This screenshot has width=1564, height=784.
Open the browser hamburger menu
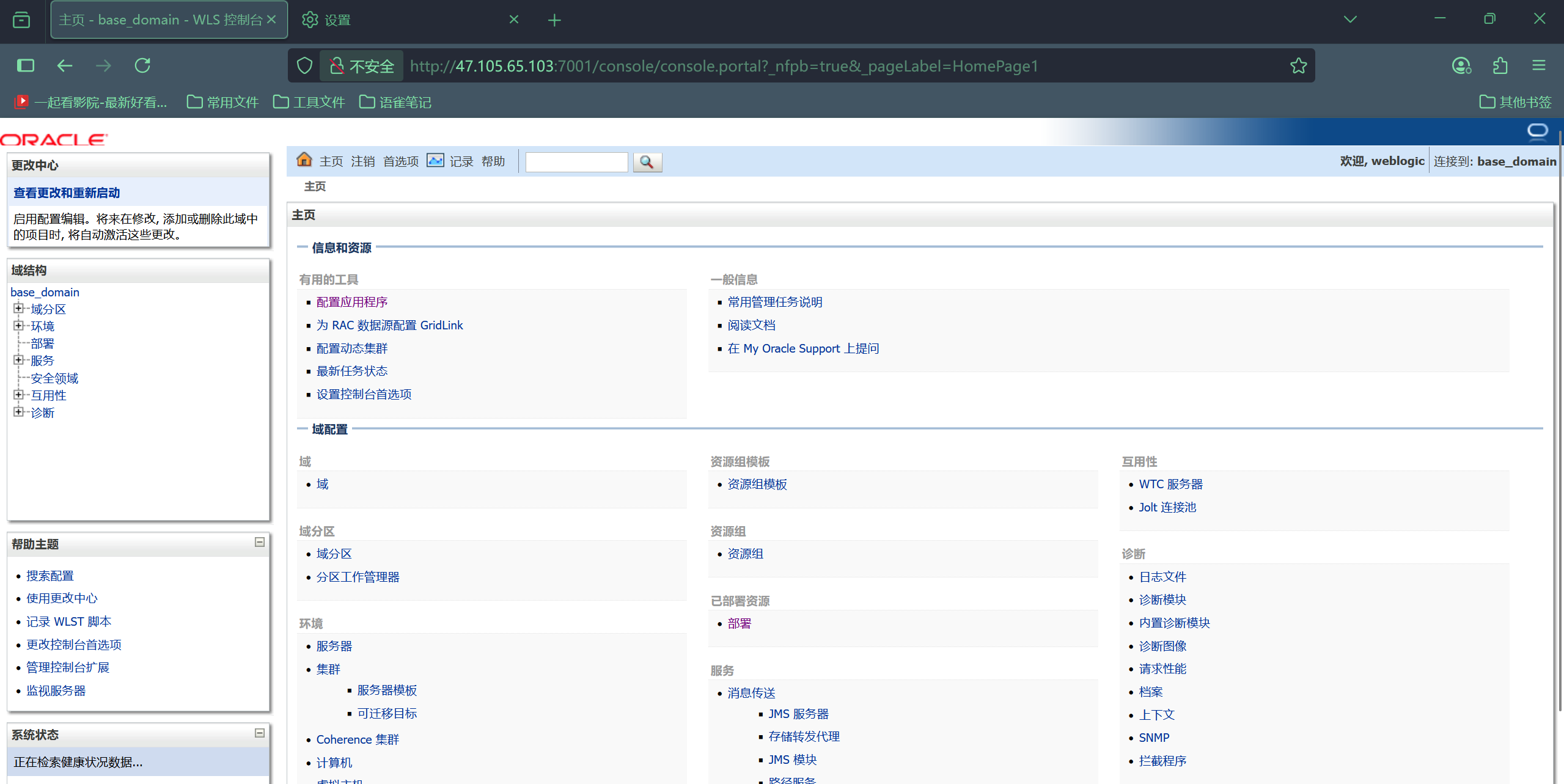coord(1539,65)
